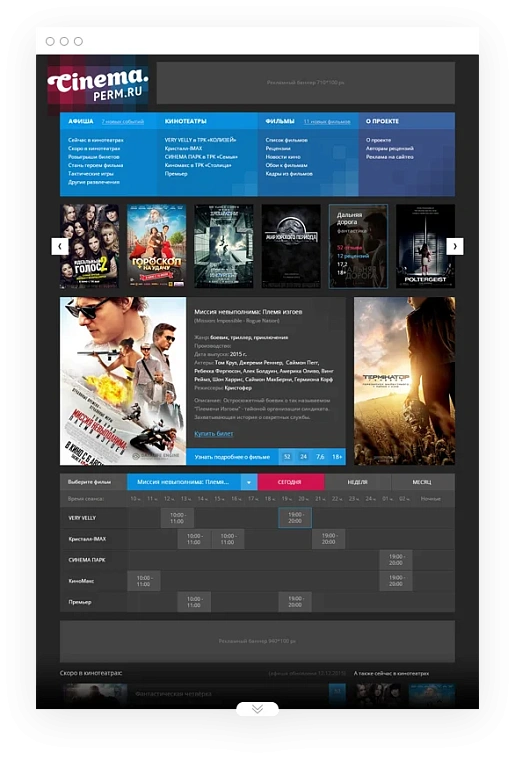Open 'Стань героем фильма' link
The width and height of the screenshot is (515, 760).
(x=95, y=165)
